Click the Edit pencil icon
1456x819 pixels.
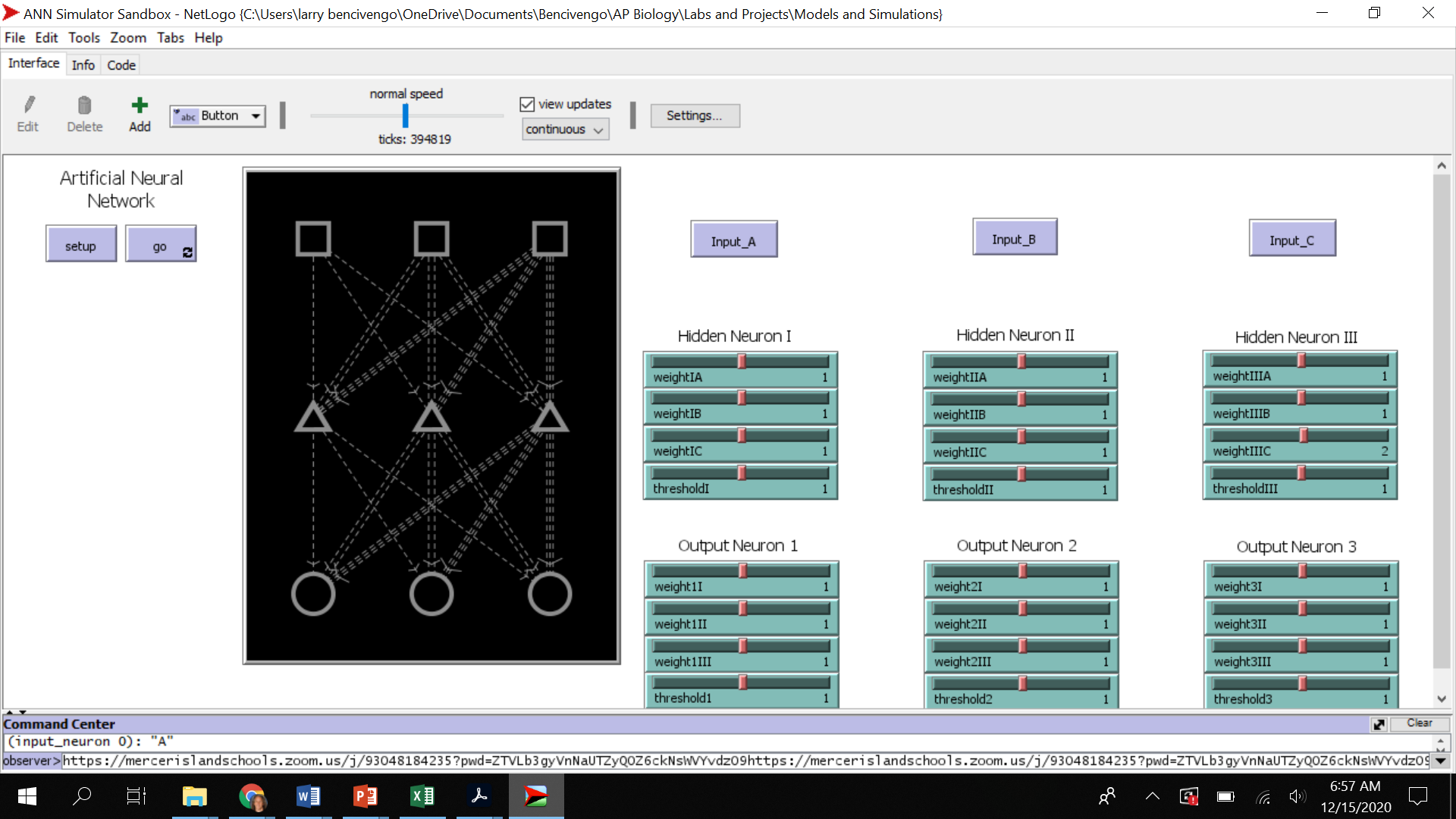click(29, 105)
